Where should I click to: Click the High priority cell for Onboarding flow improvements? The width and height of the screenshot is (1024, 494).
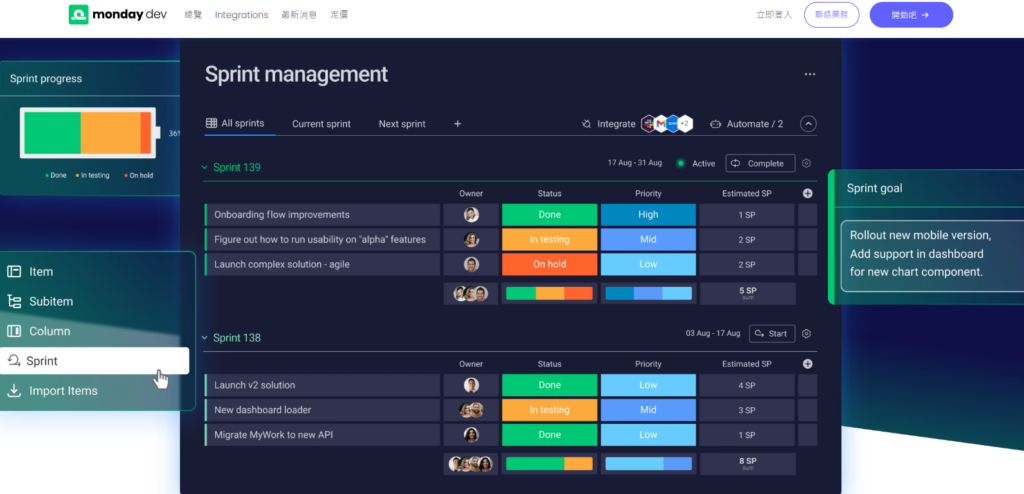tap(648, 214)
